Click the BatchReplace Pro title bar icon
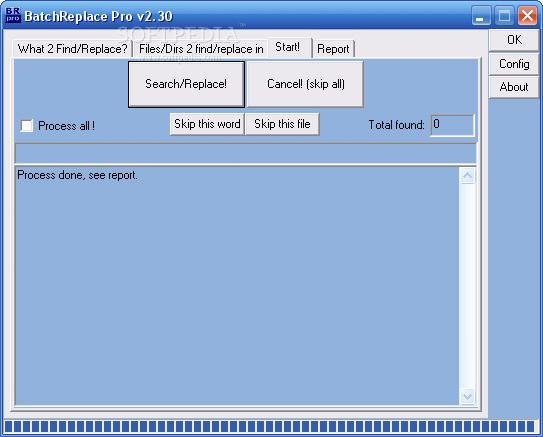This screenshot has width=543, height=437. (x=13, y=15)
